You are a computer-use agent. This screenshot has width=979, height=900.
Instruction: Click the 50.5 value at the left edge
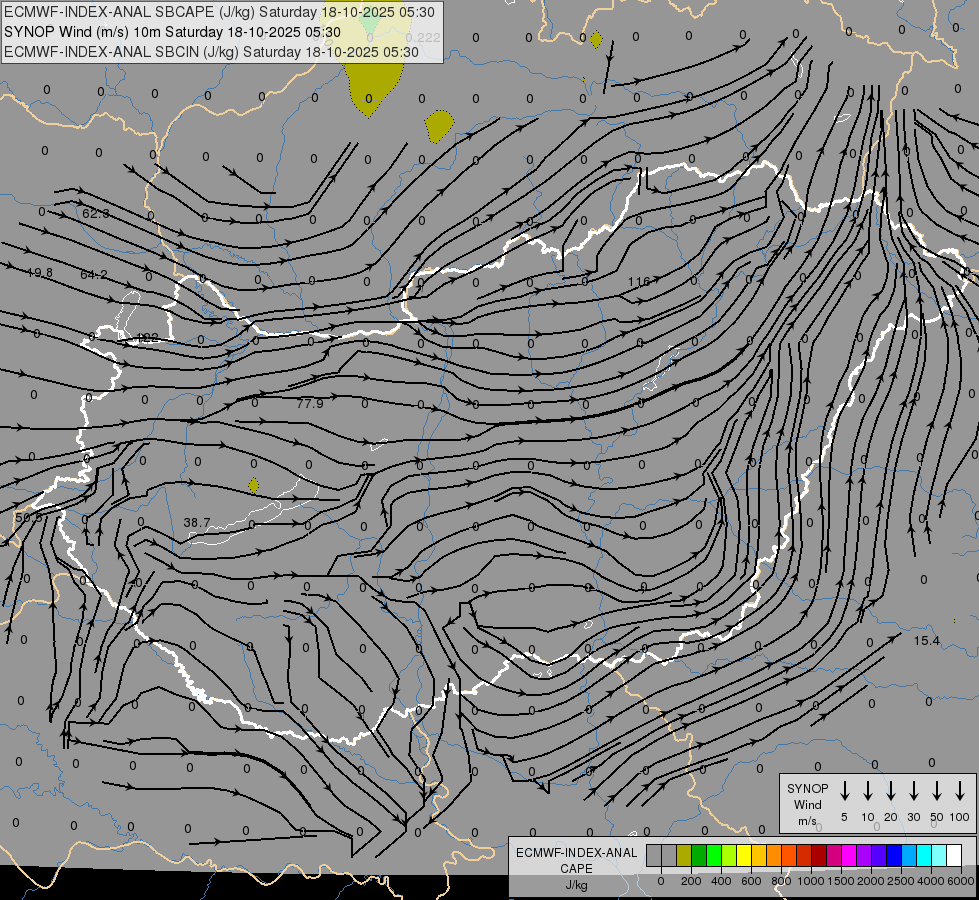coord(29,518)
